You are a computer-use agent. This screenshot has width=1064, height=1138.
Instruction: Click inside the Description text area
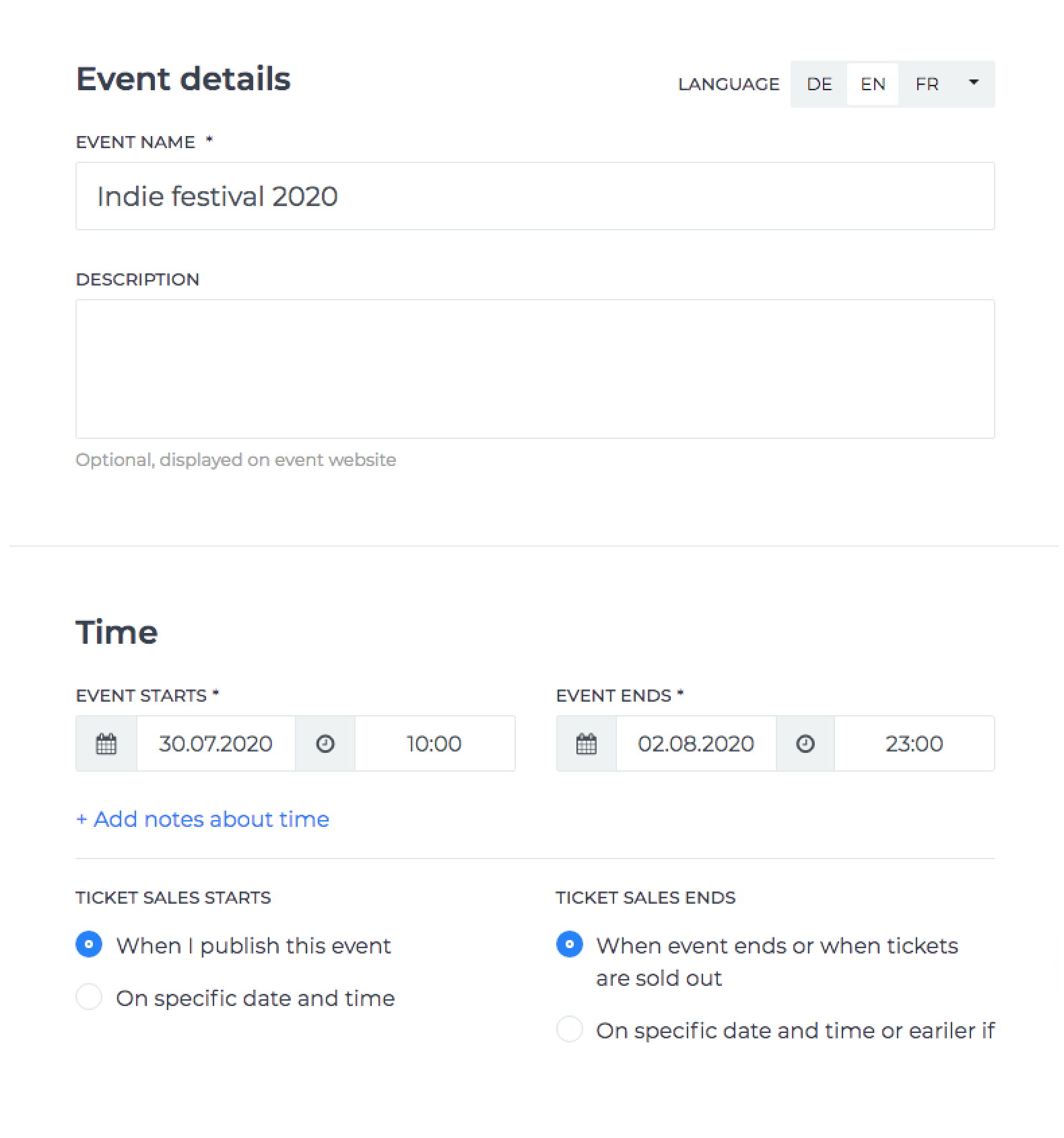pos(535,369)
